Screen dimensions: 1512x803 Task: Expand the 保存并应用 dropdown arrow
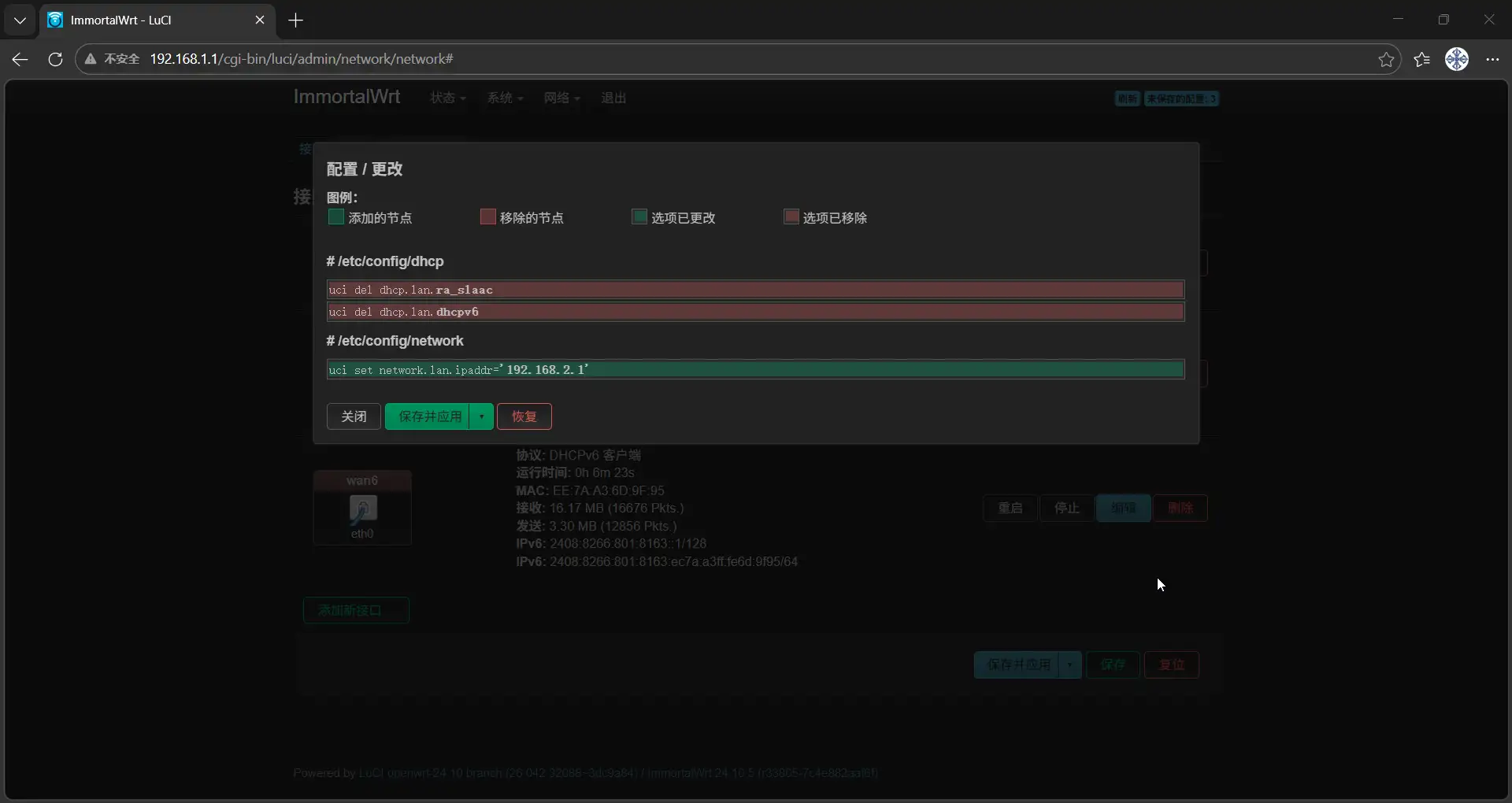point(481,416)
